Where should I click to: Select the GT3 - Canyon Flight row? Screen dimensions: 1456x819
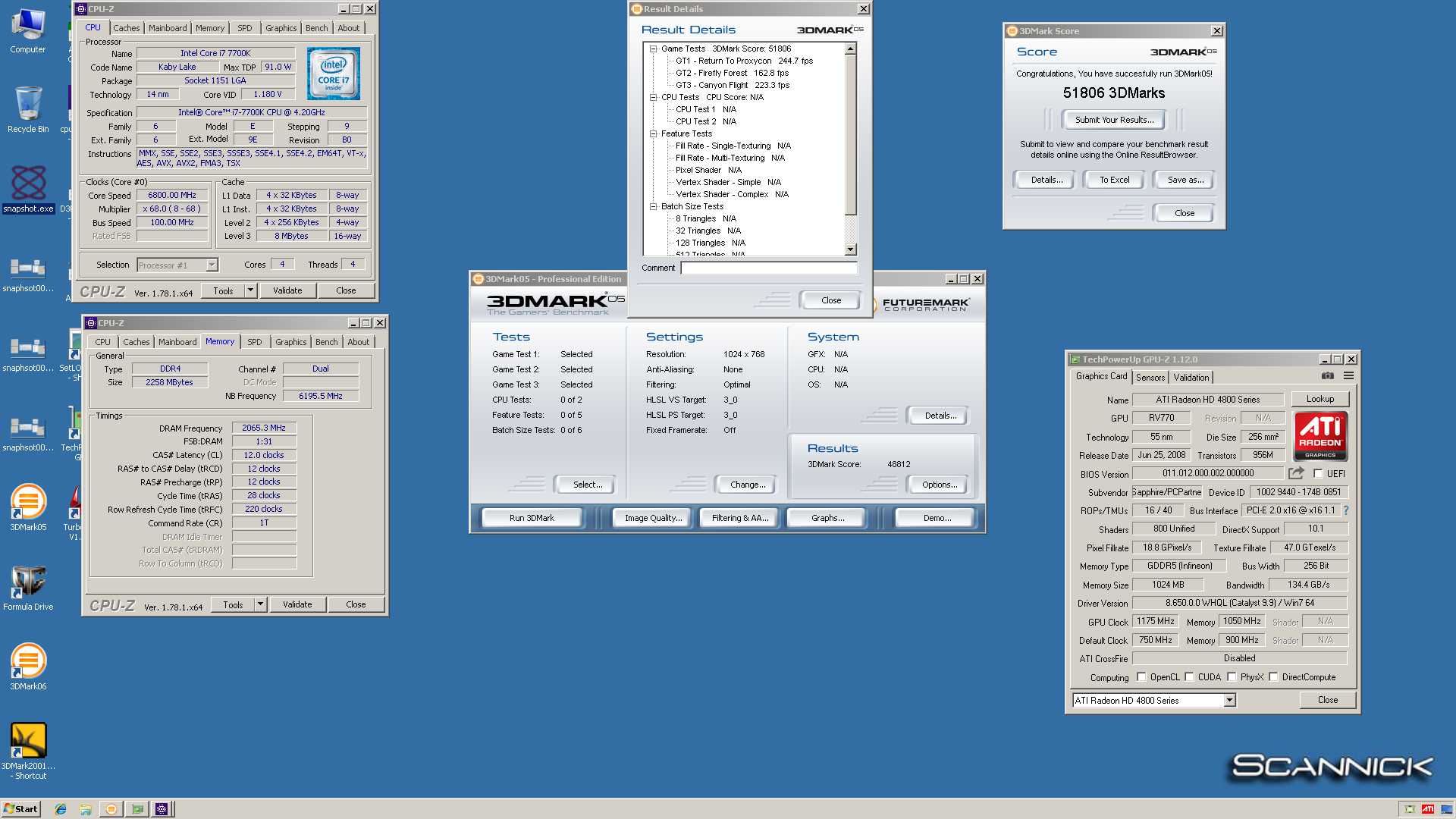(x=732, y=85)
